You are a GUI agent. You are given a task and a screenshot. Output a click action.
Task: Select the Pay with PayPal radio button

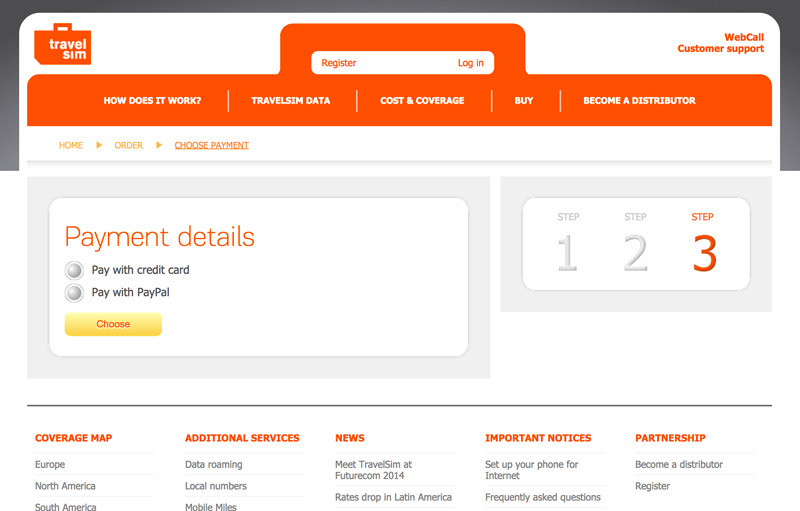(x=74, y=293)
